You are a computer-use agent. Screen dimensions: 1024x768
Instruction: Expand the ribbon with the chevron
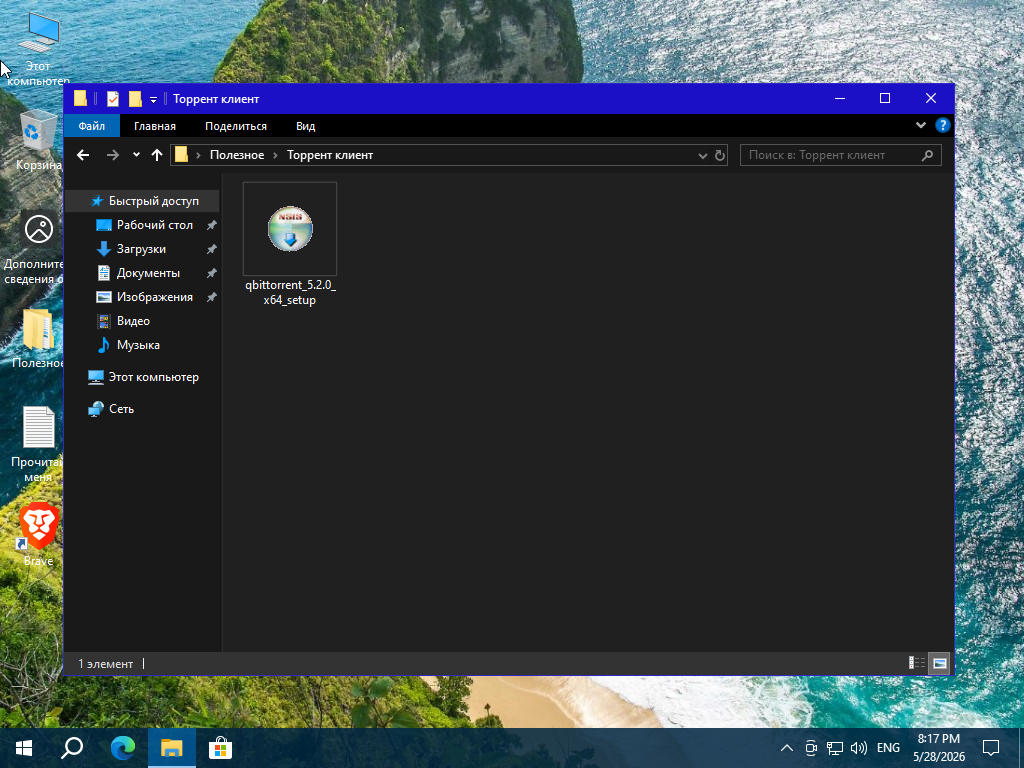921,125
